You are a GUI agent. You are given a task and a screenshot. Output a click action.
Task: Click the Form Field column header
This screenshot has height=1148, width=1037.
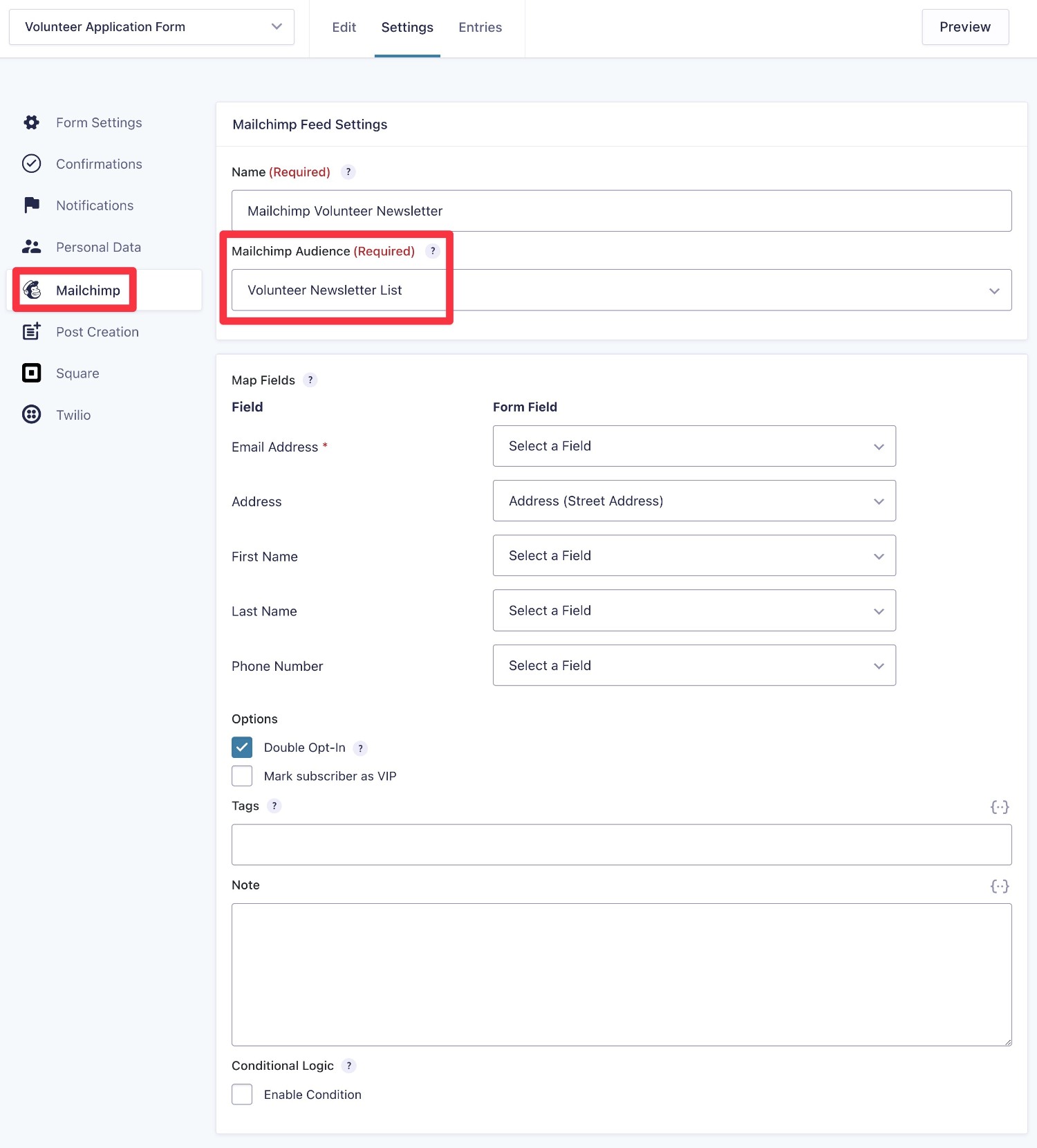pyautogui.click(x=525, y=407)
